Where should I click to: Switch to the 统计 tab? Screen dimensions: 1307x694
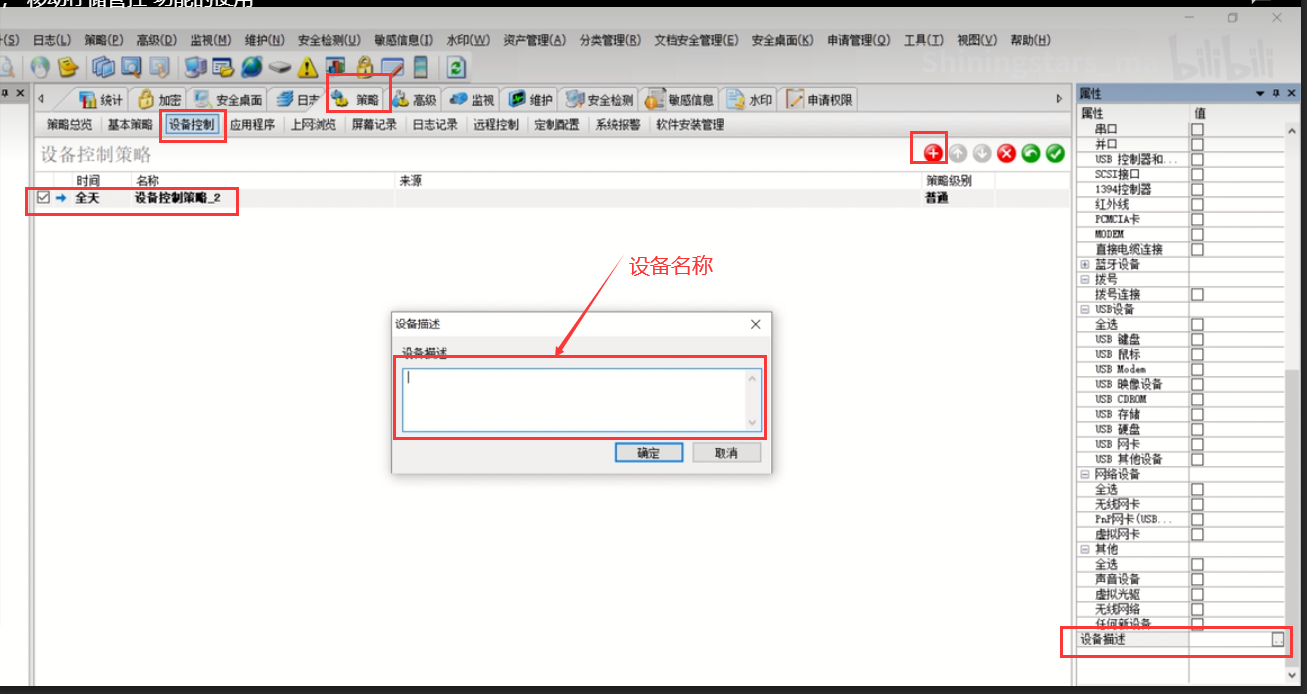coord(101,99)
